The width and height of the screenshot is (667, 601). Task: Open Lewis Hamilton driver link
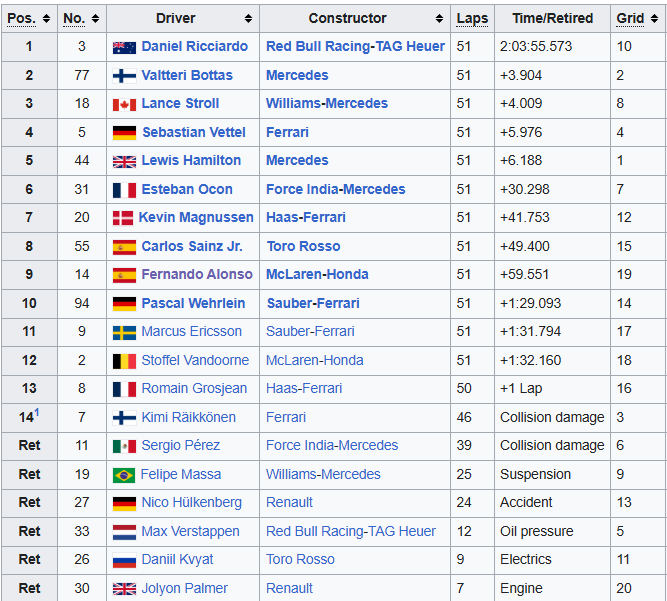pos(191,160)
